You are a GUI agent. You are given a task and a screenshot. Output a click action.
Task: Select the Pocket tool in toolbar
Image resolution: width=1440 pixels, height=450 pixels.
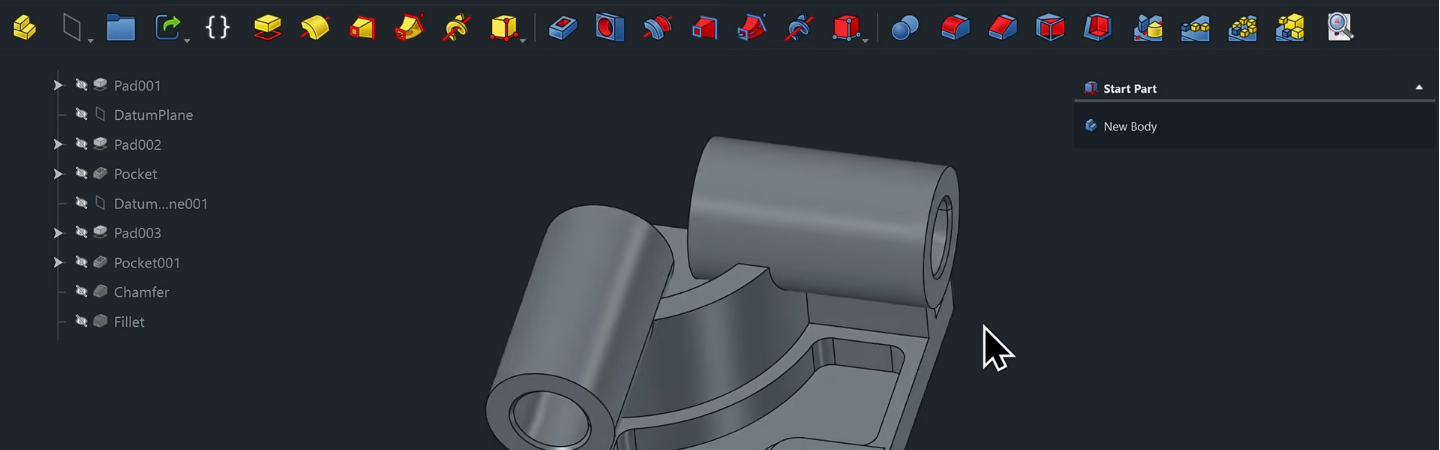click(x=563, y=27)
